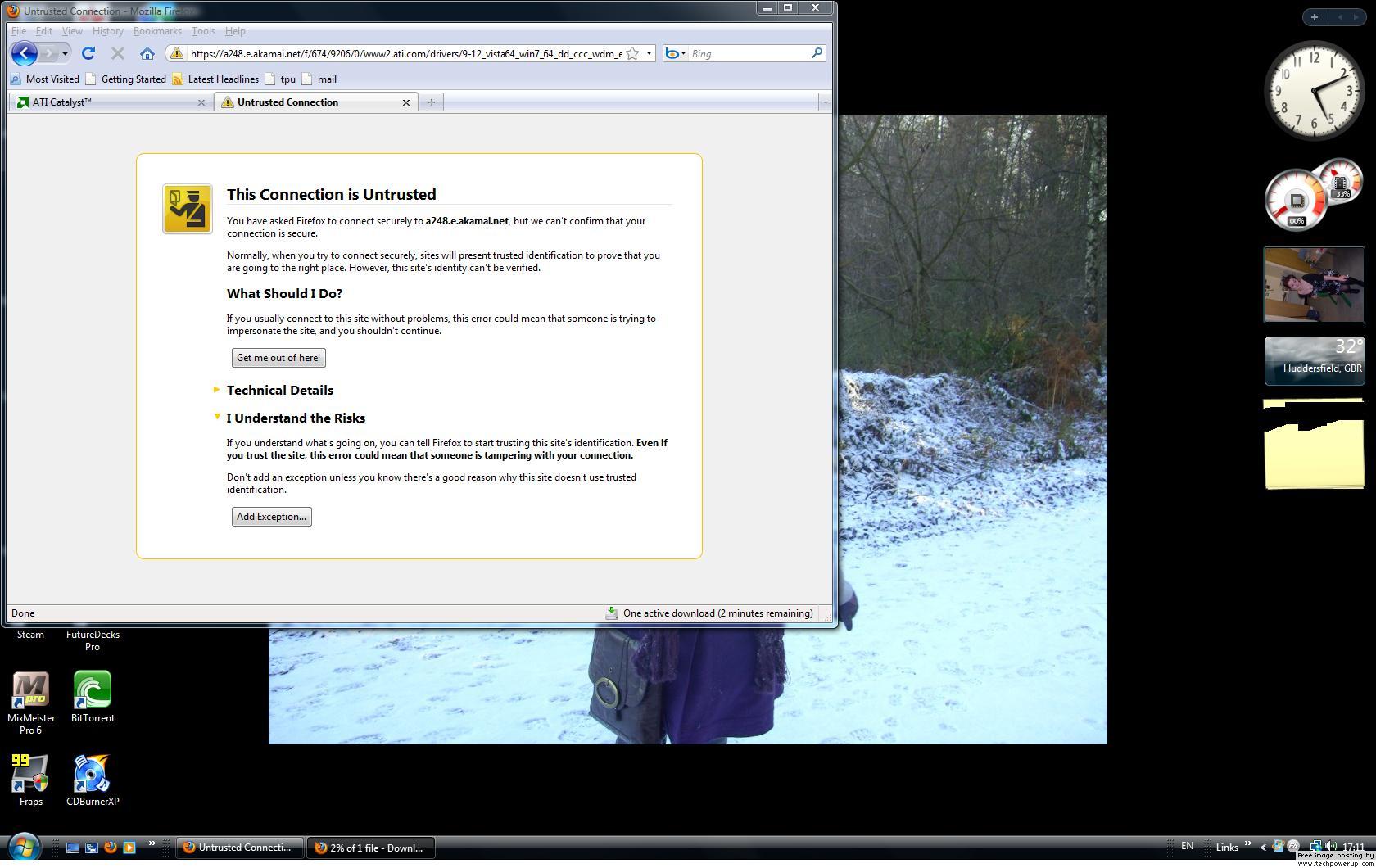1376x868 pixels.
Task: Click the EN language bar indicator
Action: [x=1187, y=846]
